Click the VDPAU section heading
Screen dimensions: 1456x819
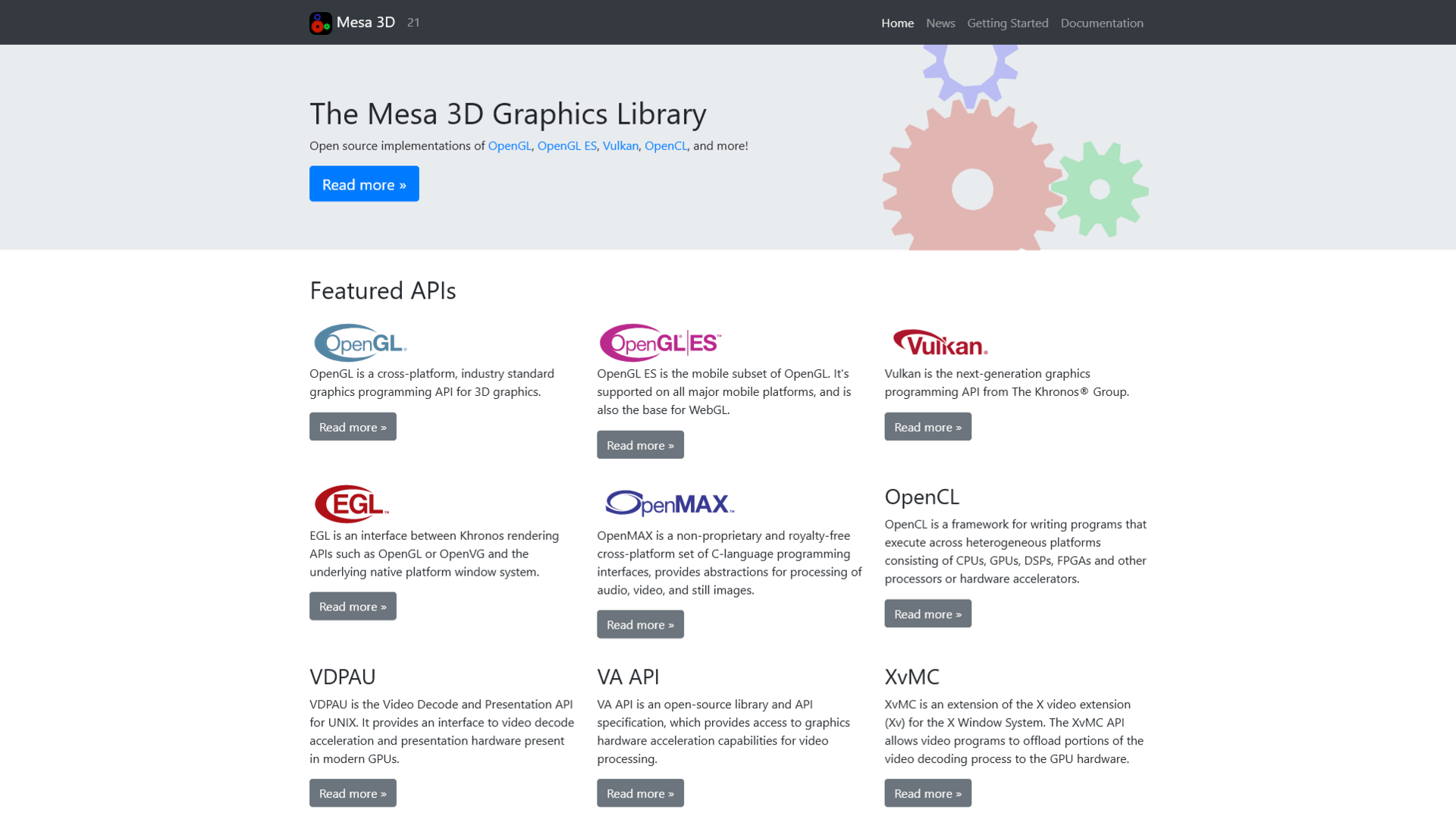click(x=343, y=676)
